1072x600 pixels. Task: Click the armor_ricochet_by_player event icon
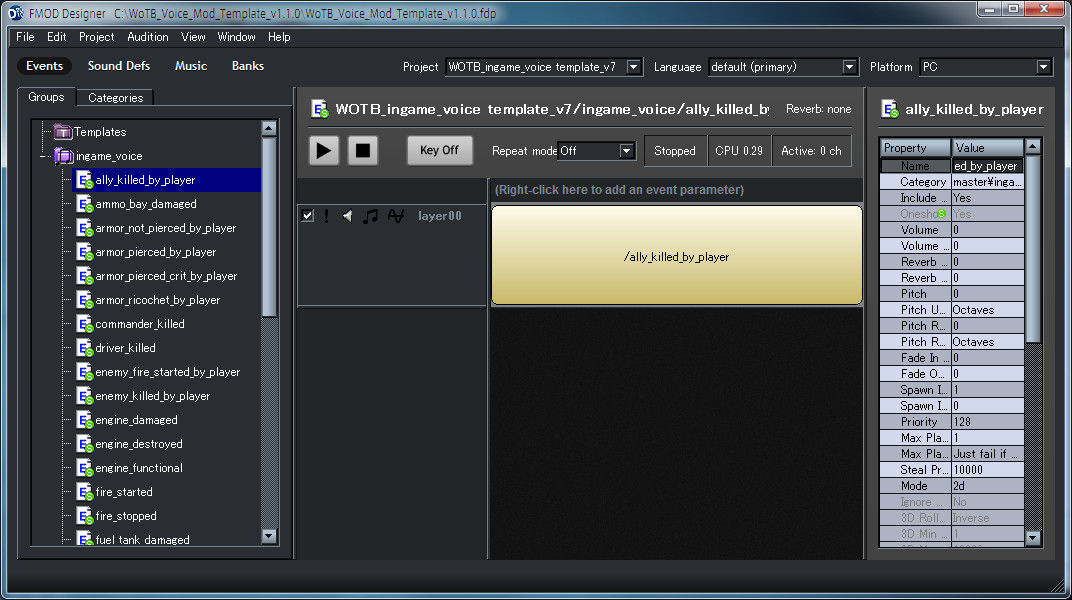[85, 300]
